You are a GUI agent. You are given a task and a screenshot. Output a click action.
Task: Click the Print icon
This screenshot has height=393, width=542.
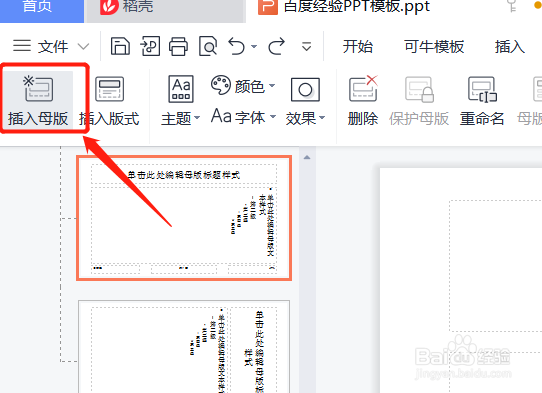pos(178,46)
